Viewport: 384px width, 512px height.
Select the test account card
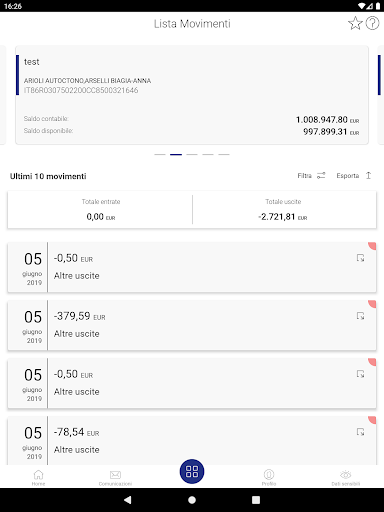pos(192,95)
